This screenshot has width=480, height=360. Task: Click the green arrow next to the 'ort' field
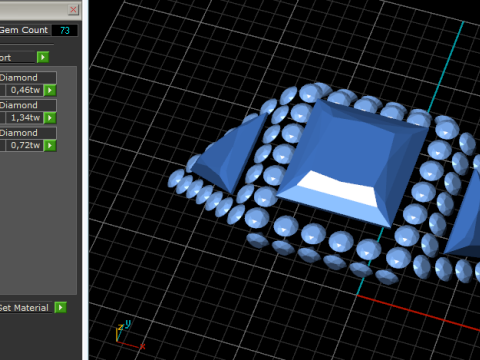click(x=43, y=57)
